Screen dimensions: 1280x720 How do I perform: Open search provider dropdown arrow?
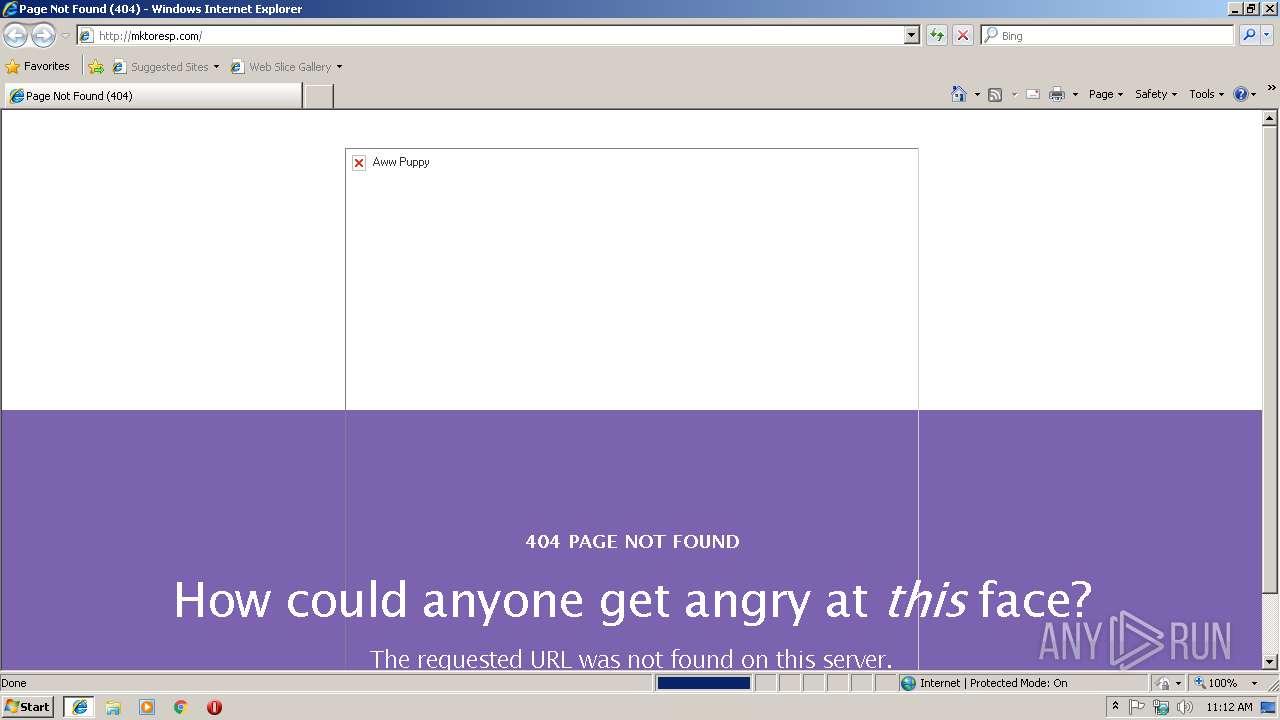[1267, 36]
